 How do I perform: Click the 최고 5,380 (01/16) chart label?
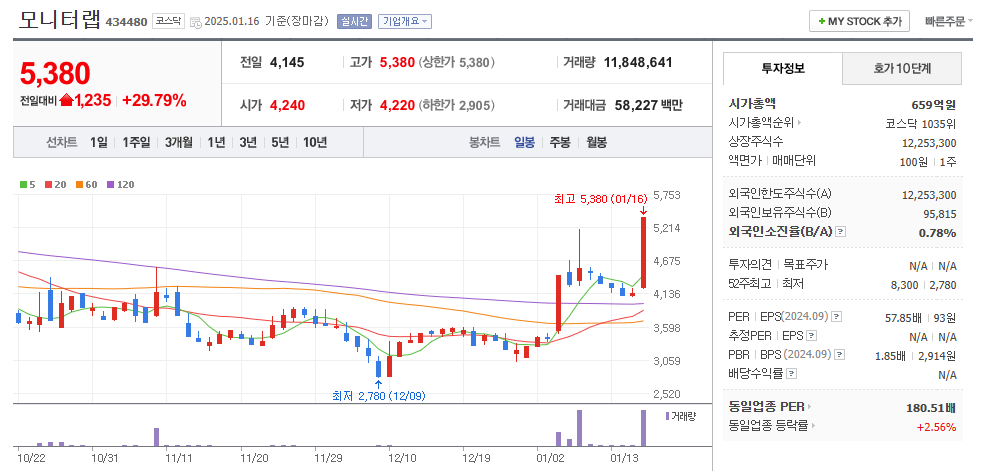tap(601, 199)
